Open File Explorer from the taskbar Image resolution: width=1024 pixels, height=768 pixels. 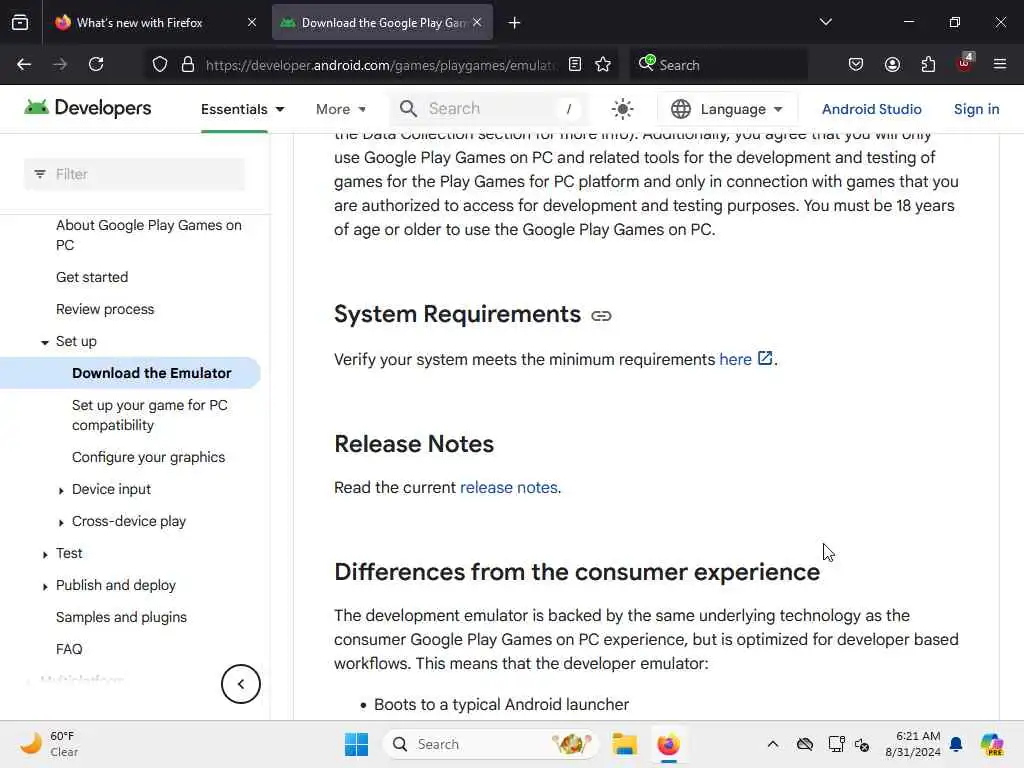pyautogui.click(x=624, y=744)
